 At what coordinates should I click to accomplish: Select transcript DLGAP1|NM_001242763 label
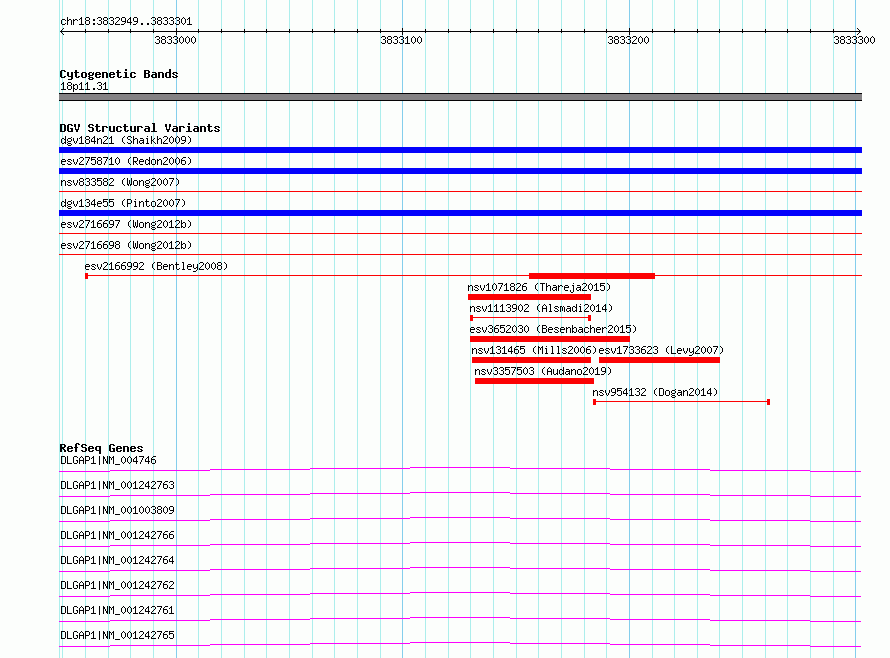point(117,485)
